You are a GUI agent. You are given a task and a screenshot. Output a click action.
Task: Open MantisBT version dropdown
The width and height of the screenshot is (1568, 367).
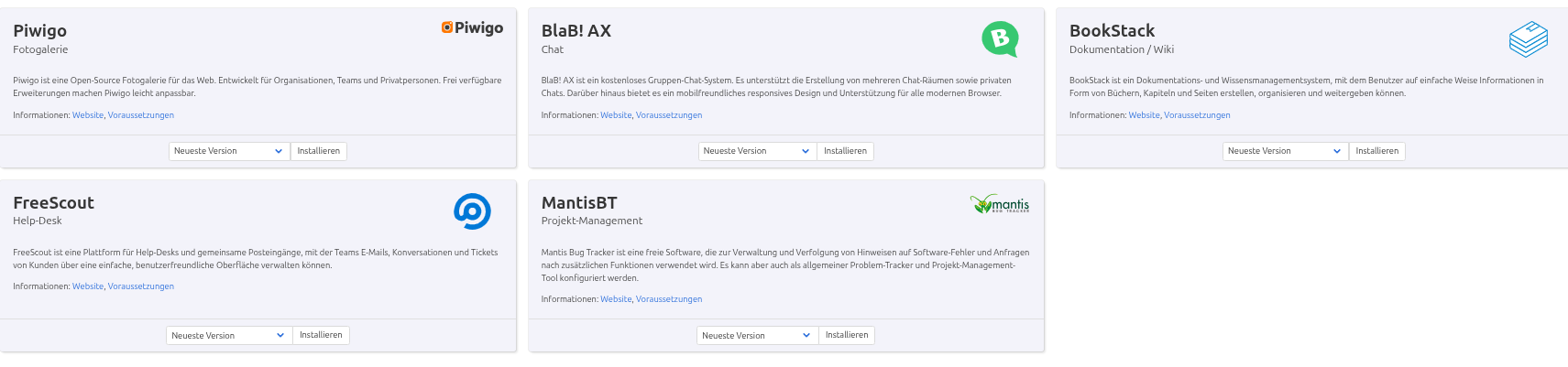[757, 336]
